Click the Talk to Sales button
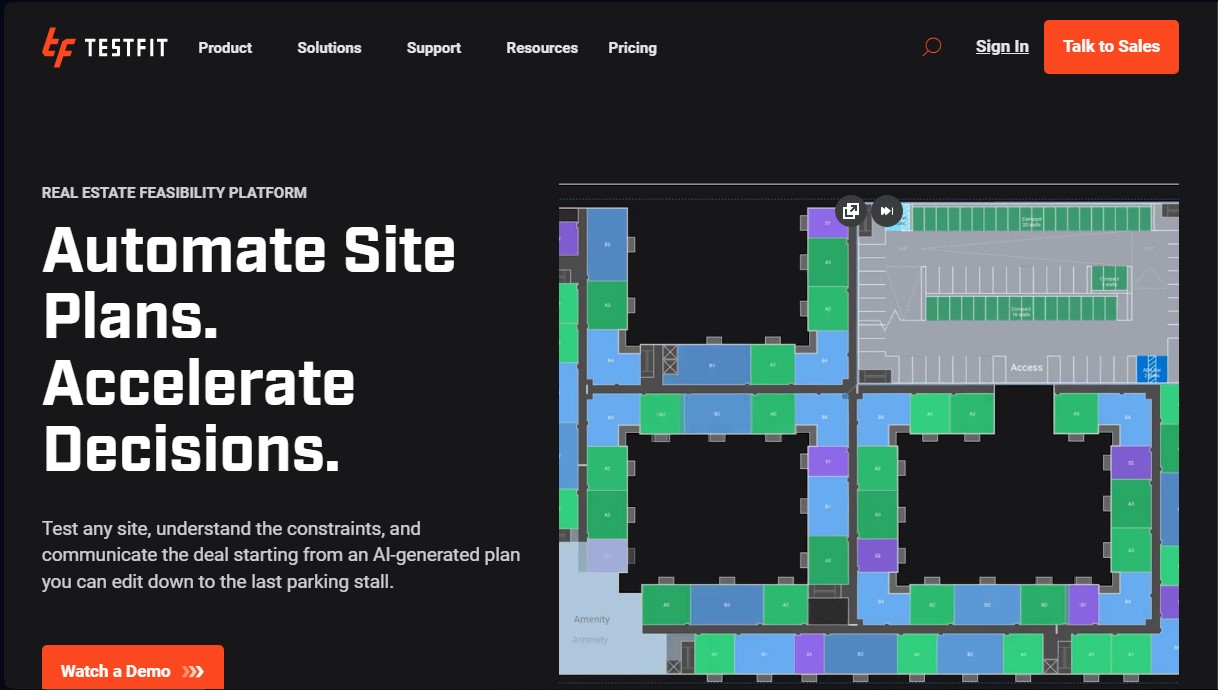This screenshot has height=690, width=1218. (x=1111, y=47)
